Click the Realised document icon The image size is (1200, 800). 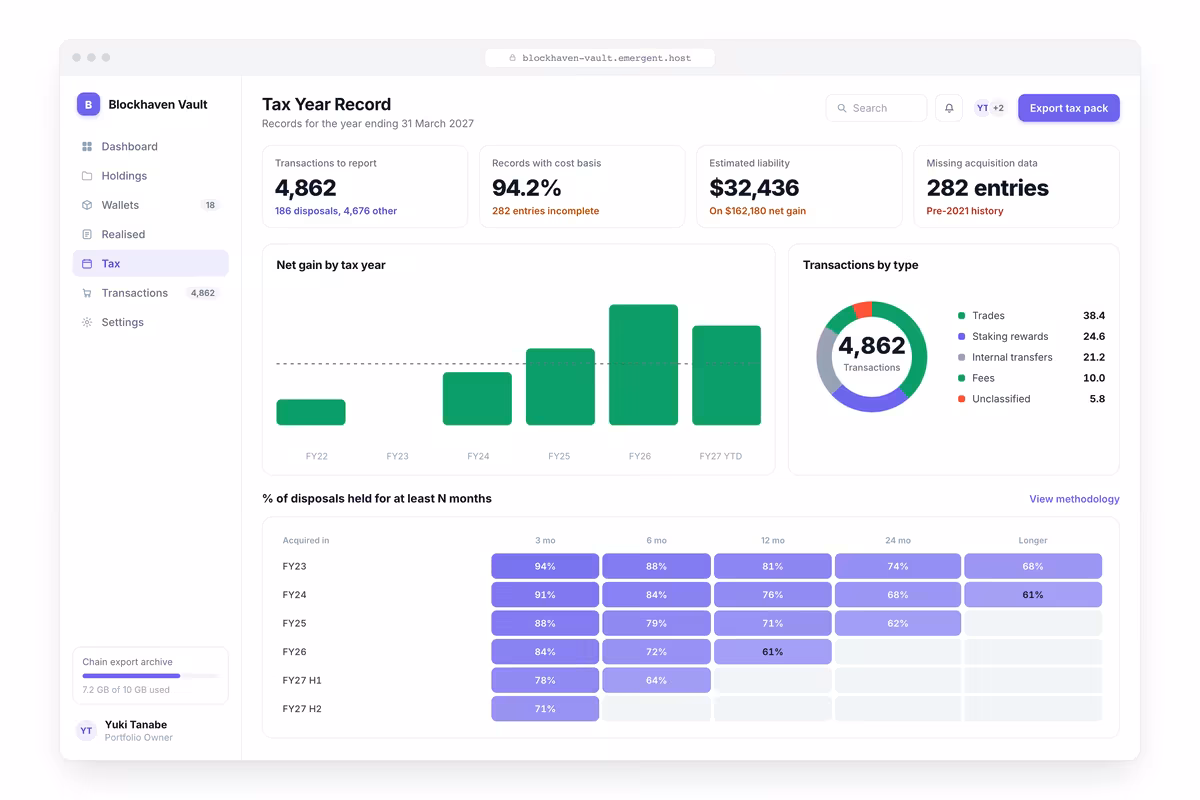coord(87,234)
